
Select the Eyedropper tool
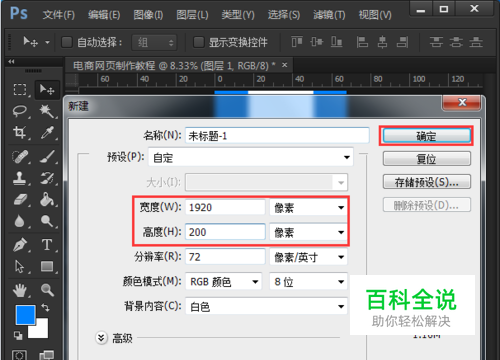point(47,133)
